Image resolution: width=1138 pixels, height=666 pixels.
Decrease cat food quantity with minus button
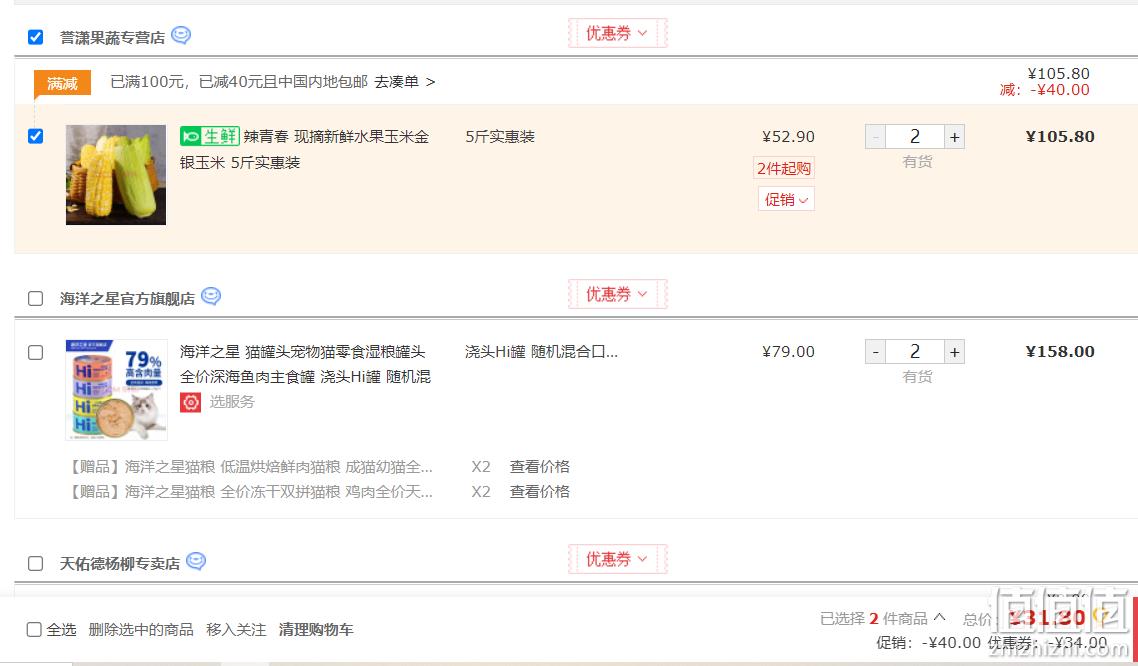875,352
